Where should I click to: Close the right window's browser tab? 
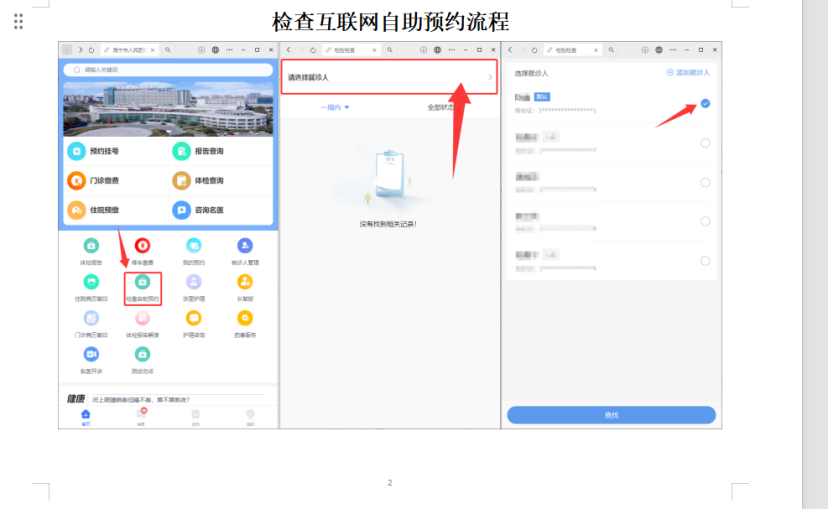[596, 50]
